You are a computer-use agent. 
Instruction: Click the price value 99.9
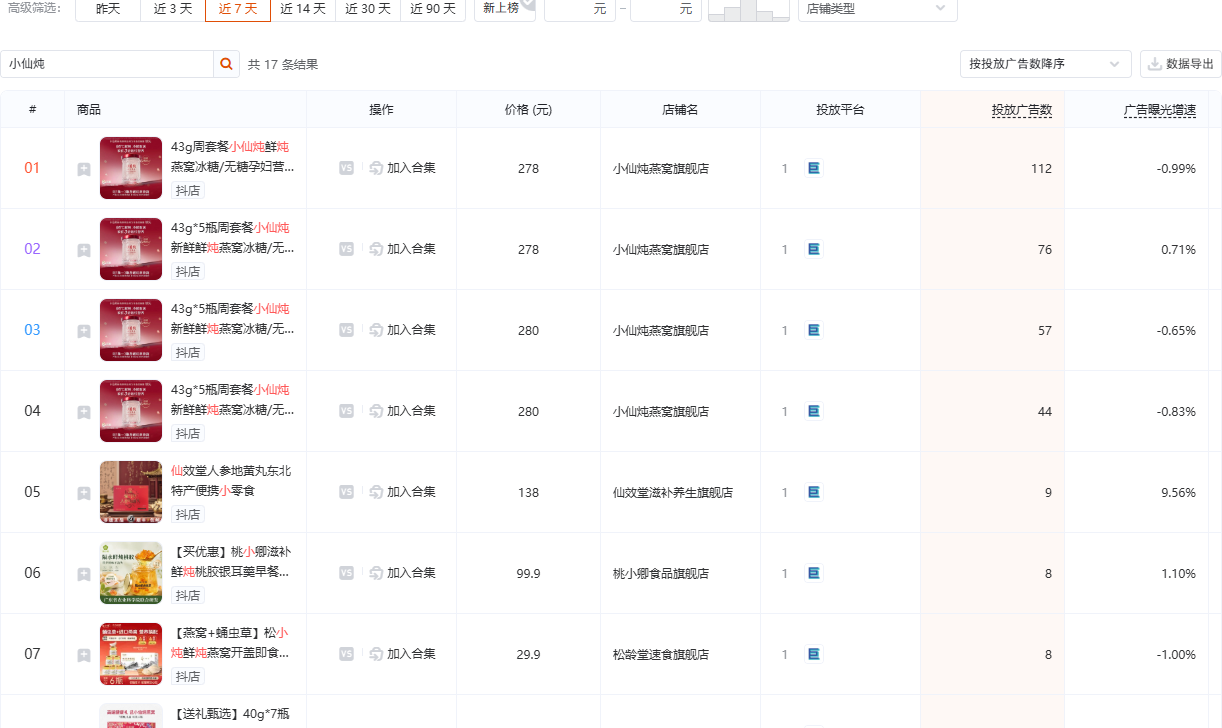pyautogui.click(x=528, y=574)
